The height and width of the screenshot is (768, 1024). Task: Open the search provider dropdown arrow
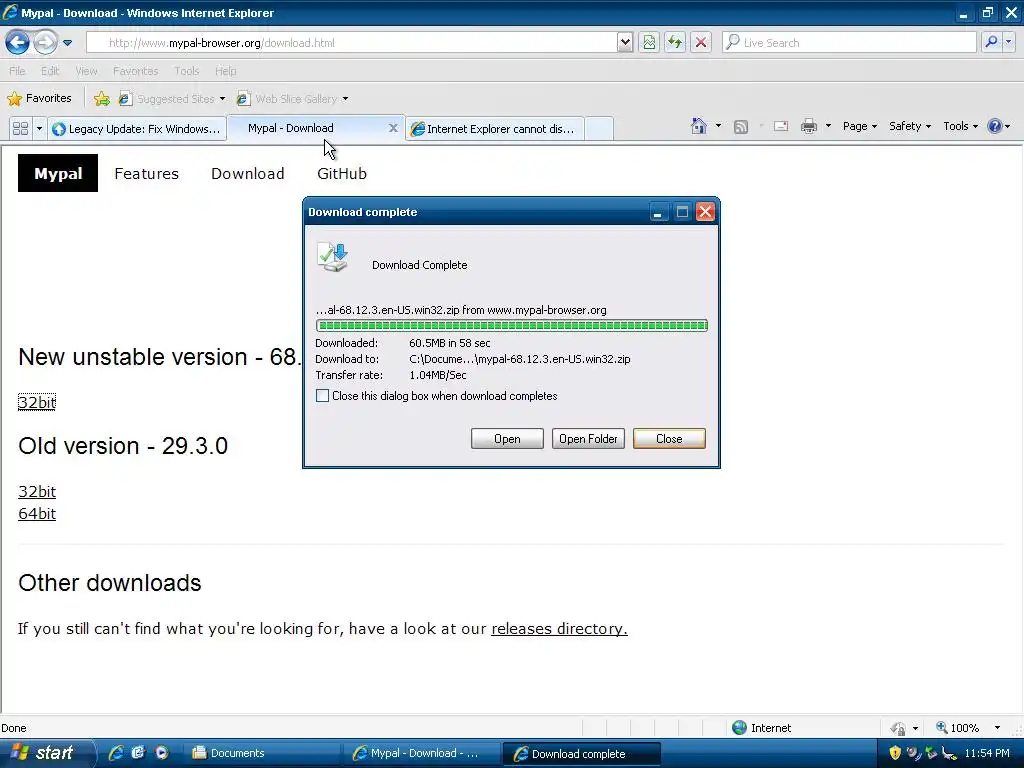point(1009,42)
